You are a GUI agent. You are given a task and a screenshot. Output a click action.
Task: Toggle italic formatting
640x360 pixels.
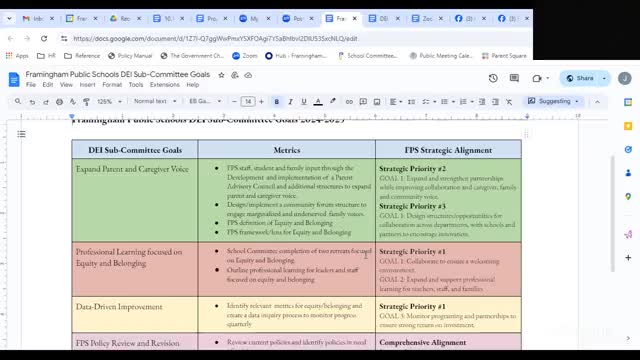(290, 102)
